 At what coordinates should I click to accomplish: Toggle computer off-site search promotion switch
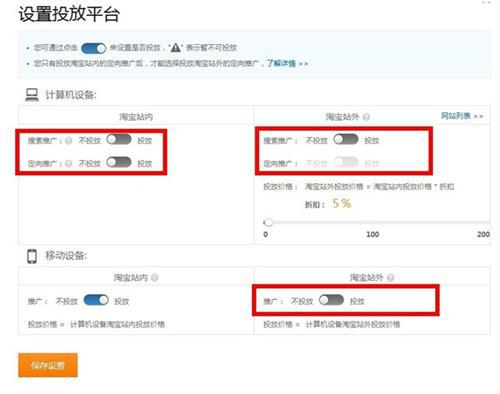(x=346, y=139)
